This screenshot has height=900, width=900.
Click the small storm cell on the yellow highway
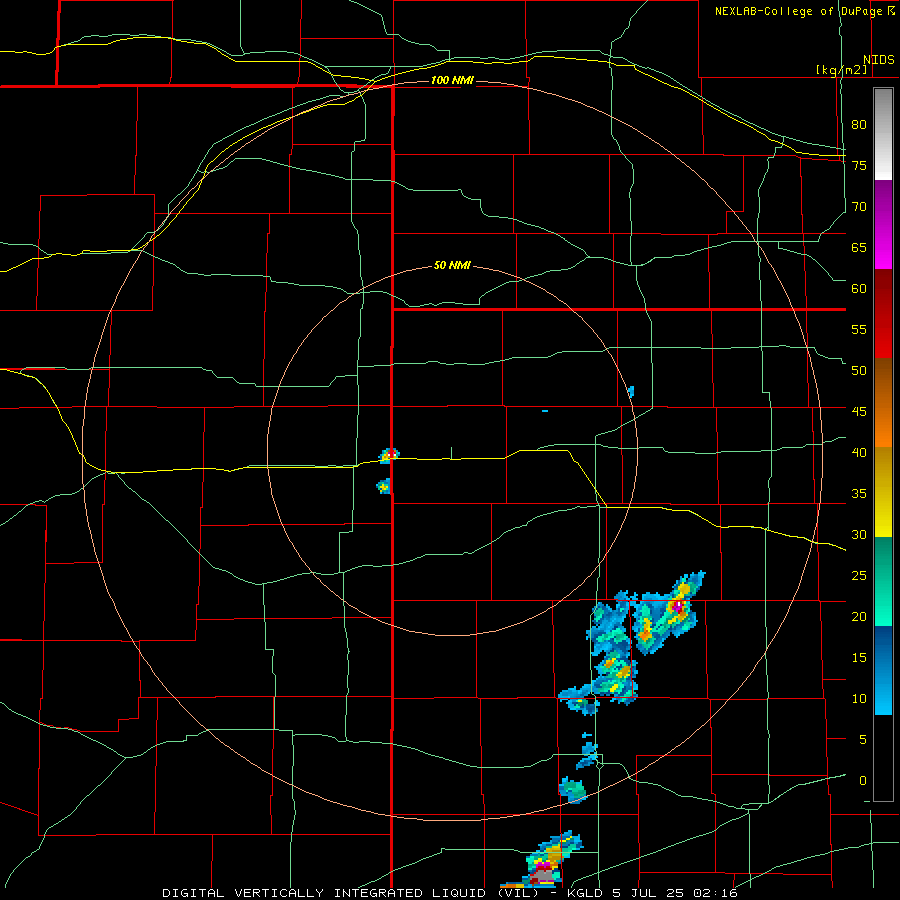click(x=389, y=456)
